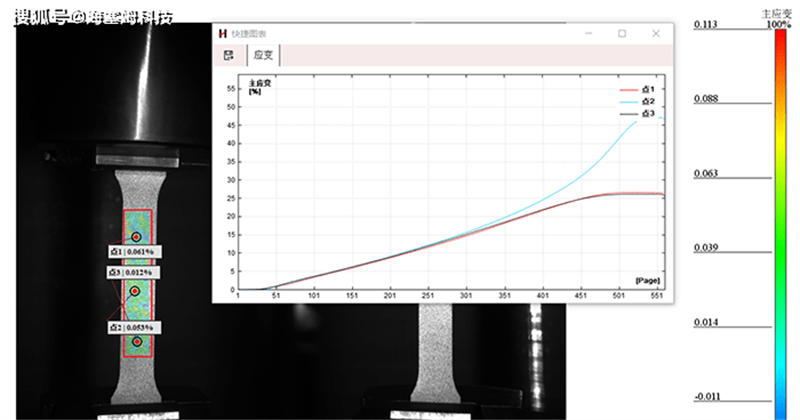Select the middle measurement point marker on specimen
This screenshot has height=420, width=800.
click(x=135, y=291)
